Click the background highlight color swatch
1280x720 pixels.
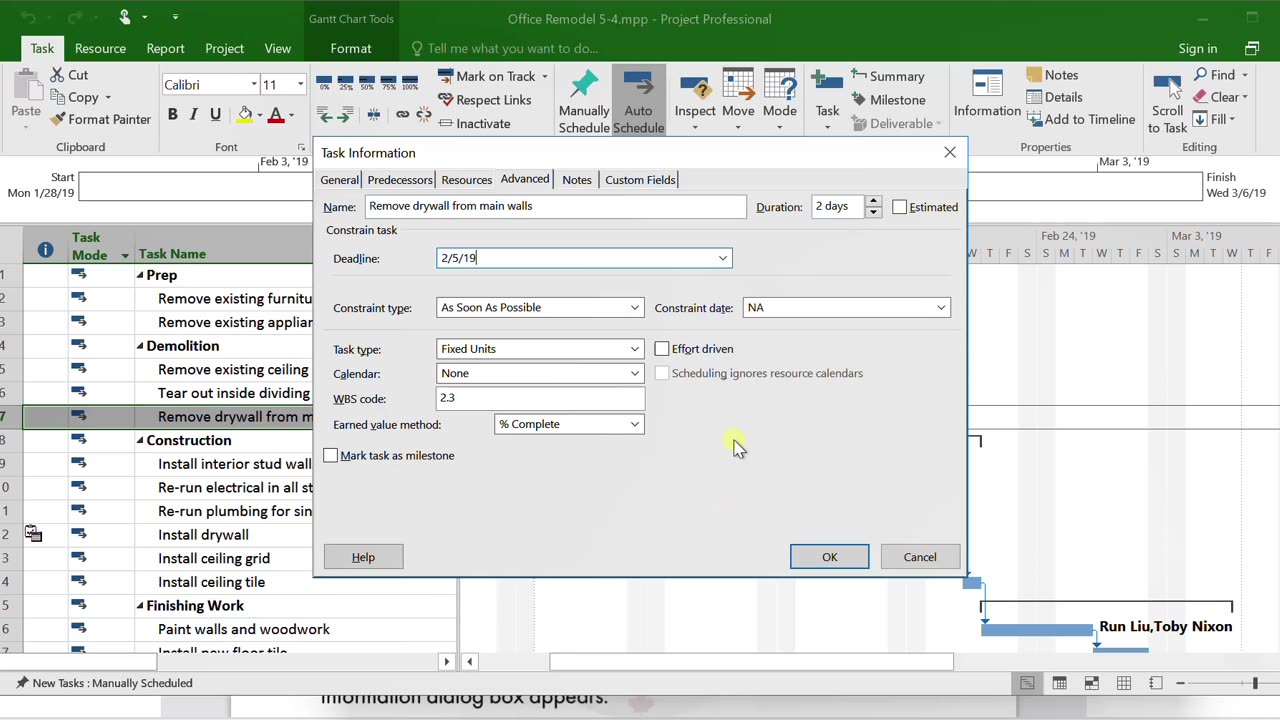244,115
